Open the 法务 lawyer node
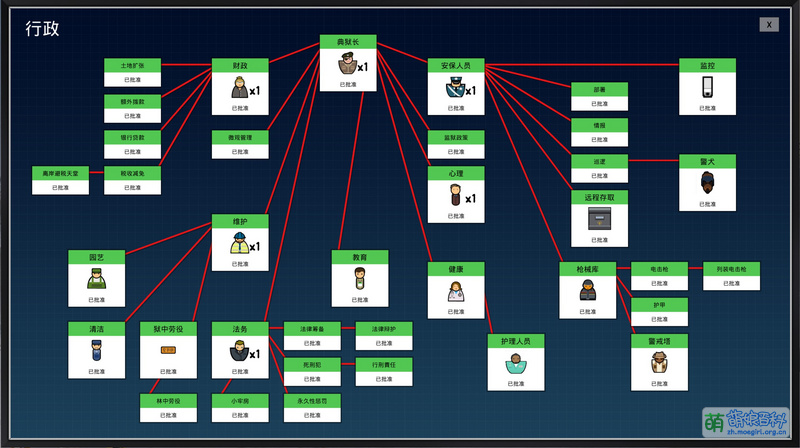Image resolution: width=800 pixels, height=448 pixels. [x=240, y=353]
